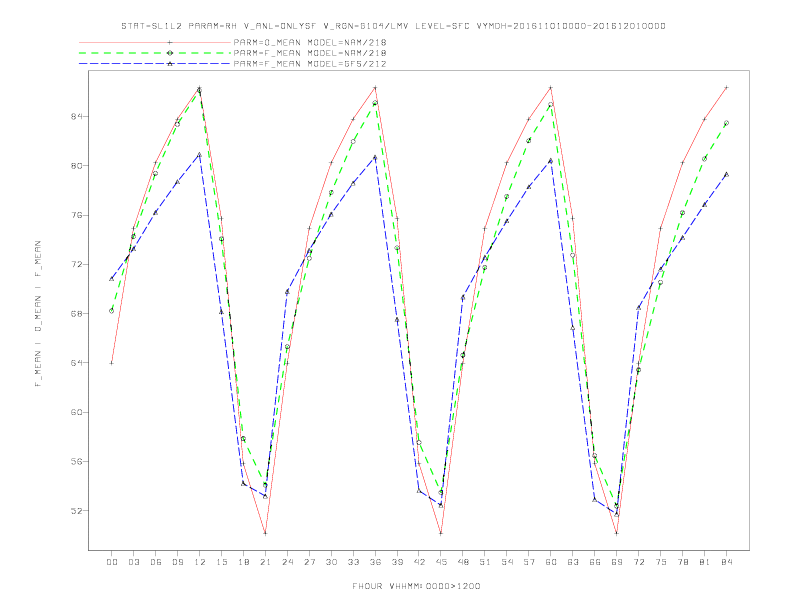Click y-axis tick label 64
792x612 pixels.
tap(76, 363)
